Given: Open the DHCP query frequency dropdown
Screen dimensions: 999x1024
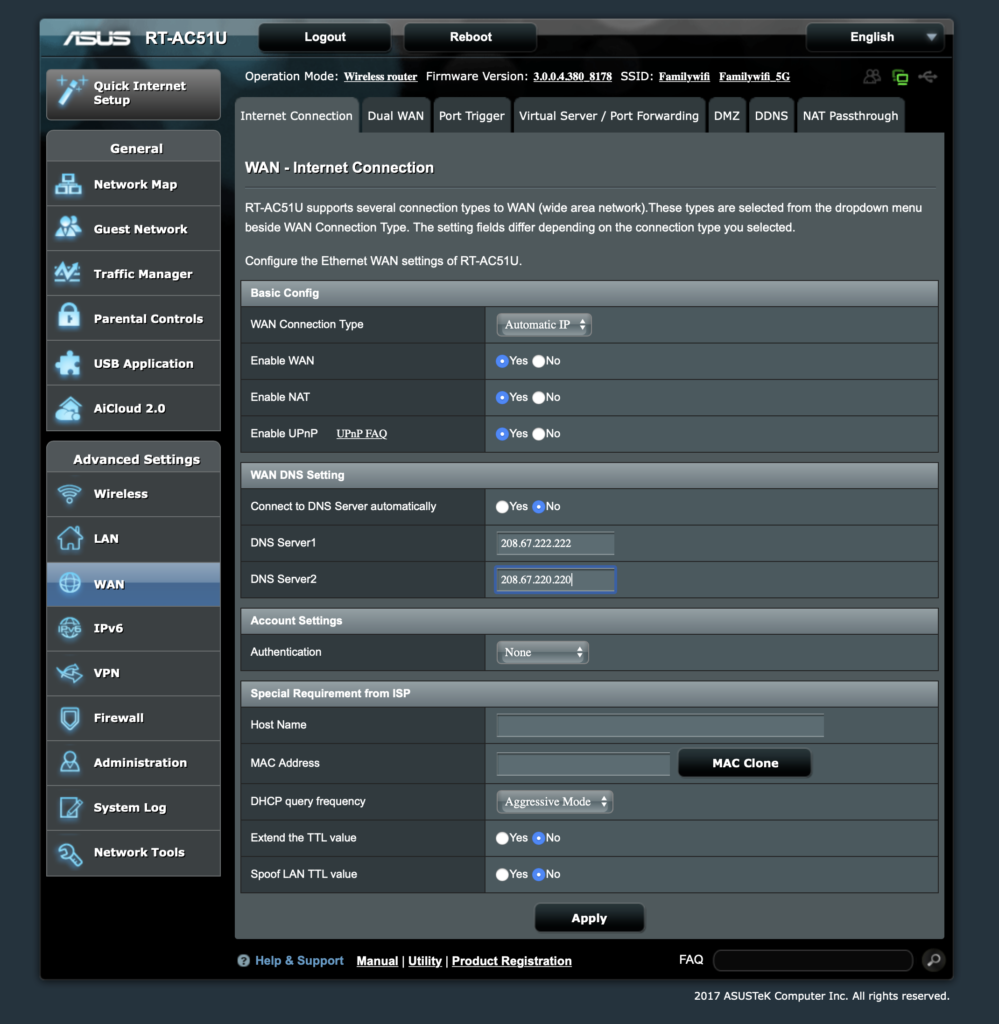Looking at the screenshot, I should point(554,802).
